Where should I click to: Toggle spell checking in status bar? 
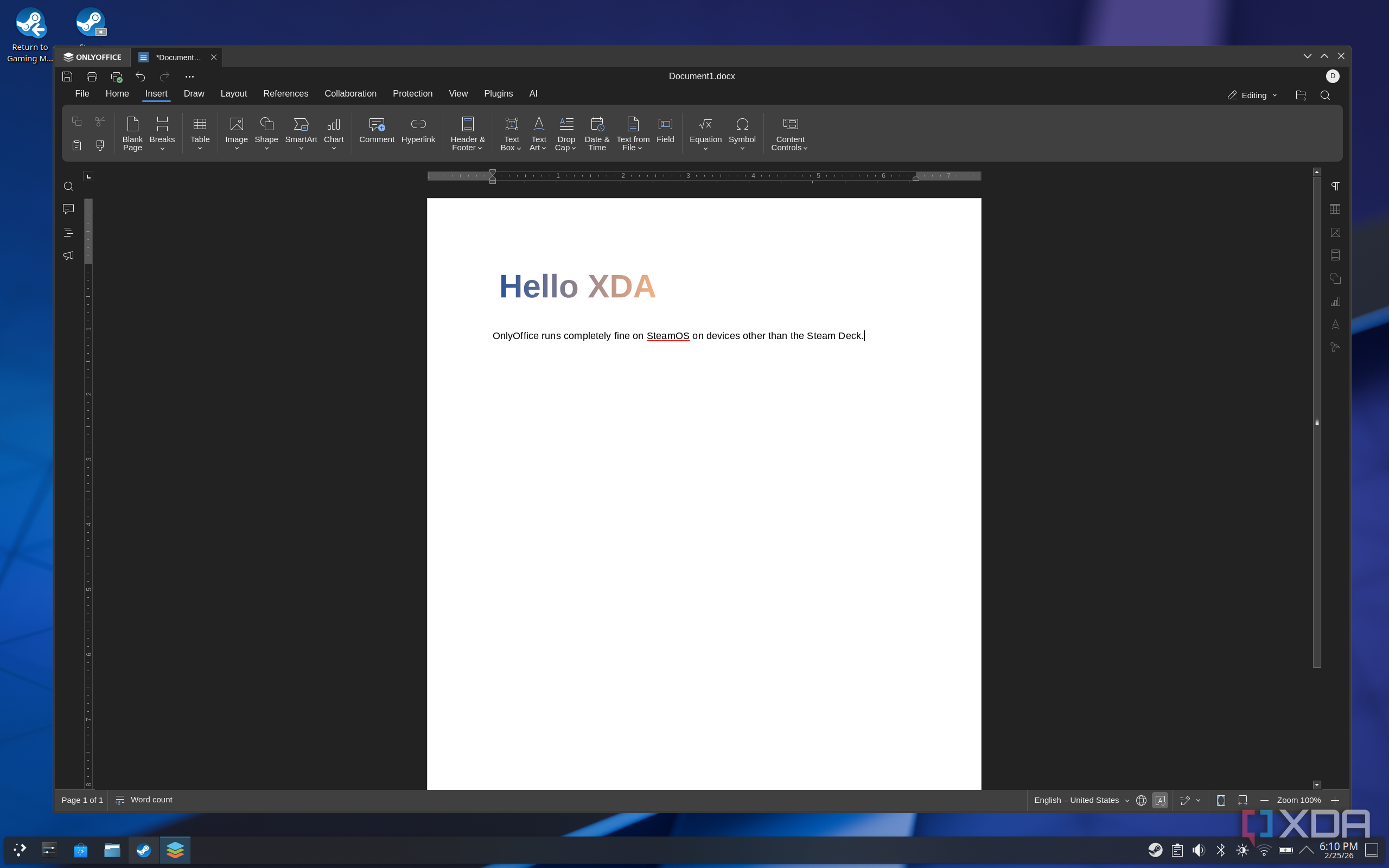coord(1160,800)
